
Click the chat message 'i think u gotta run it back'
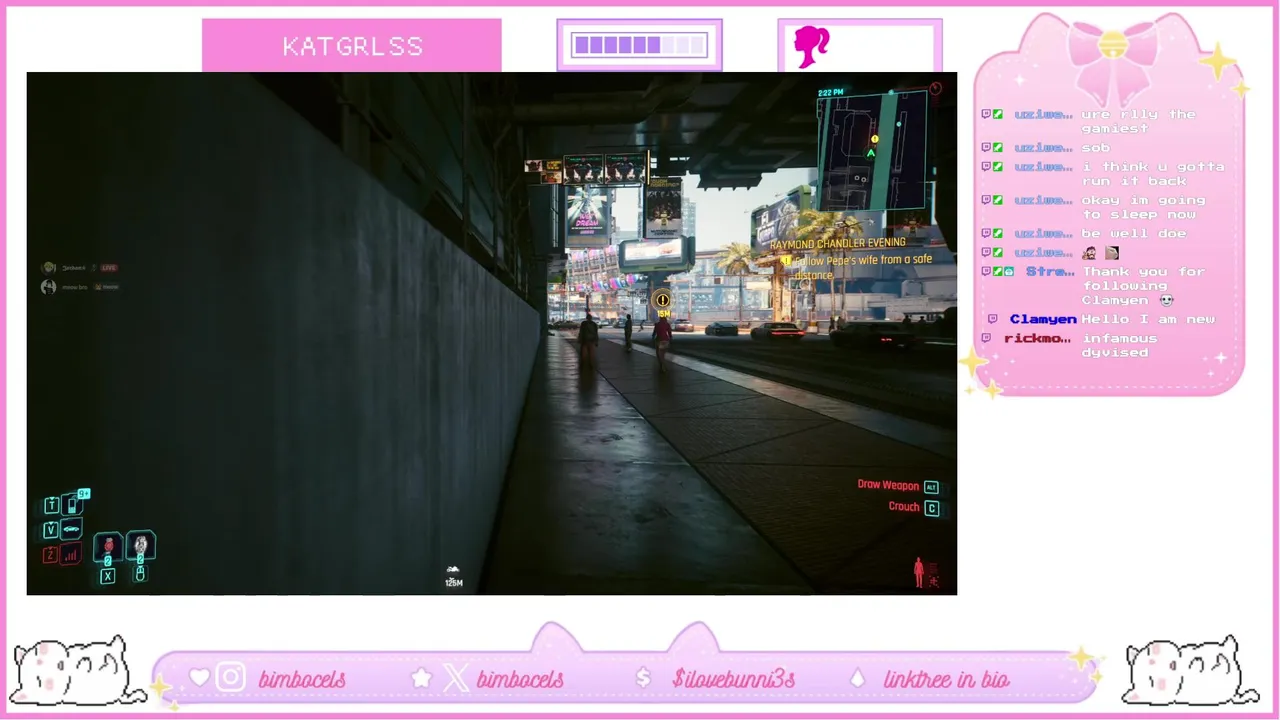click(1152, 173)
